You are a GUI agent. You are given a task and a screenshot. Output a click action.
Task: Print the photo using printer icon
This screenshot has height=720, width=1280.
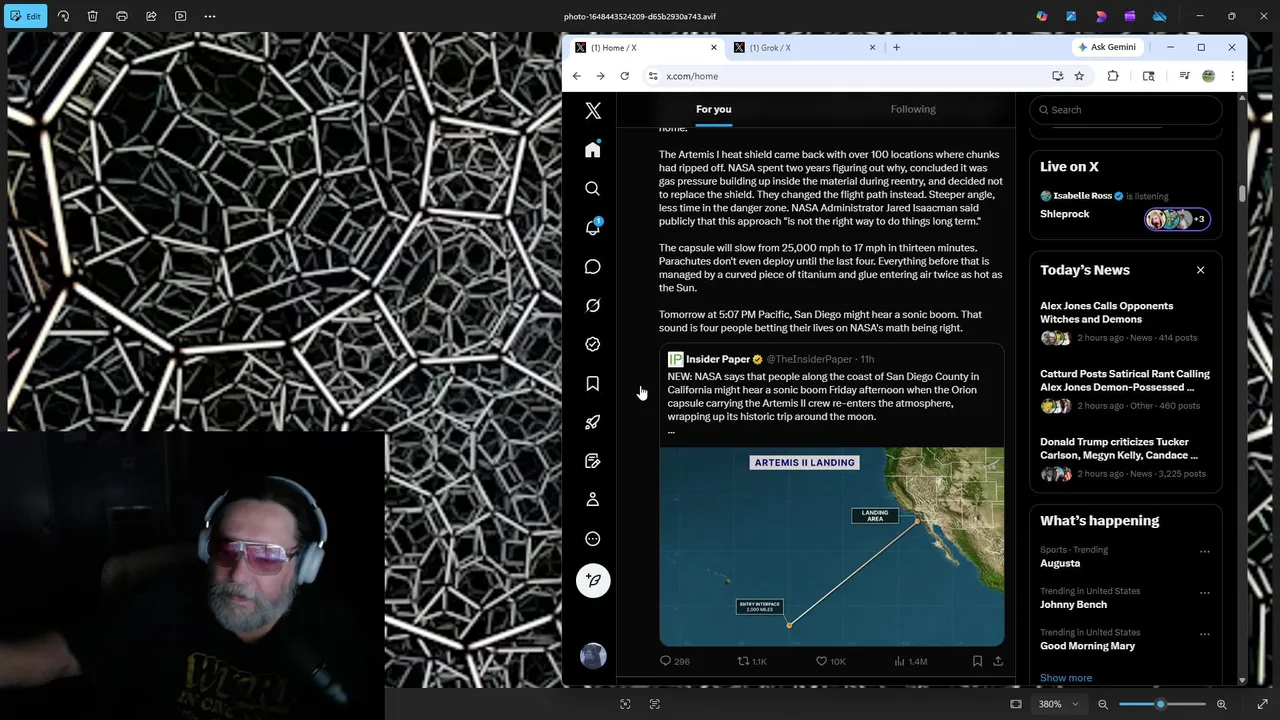122,16
